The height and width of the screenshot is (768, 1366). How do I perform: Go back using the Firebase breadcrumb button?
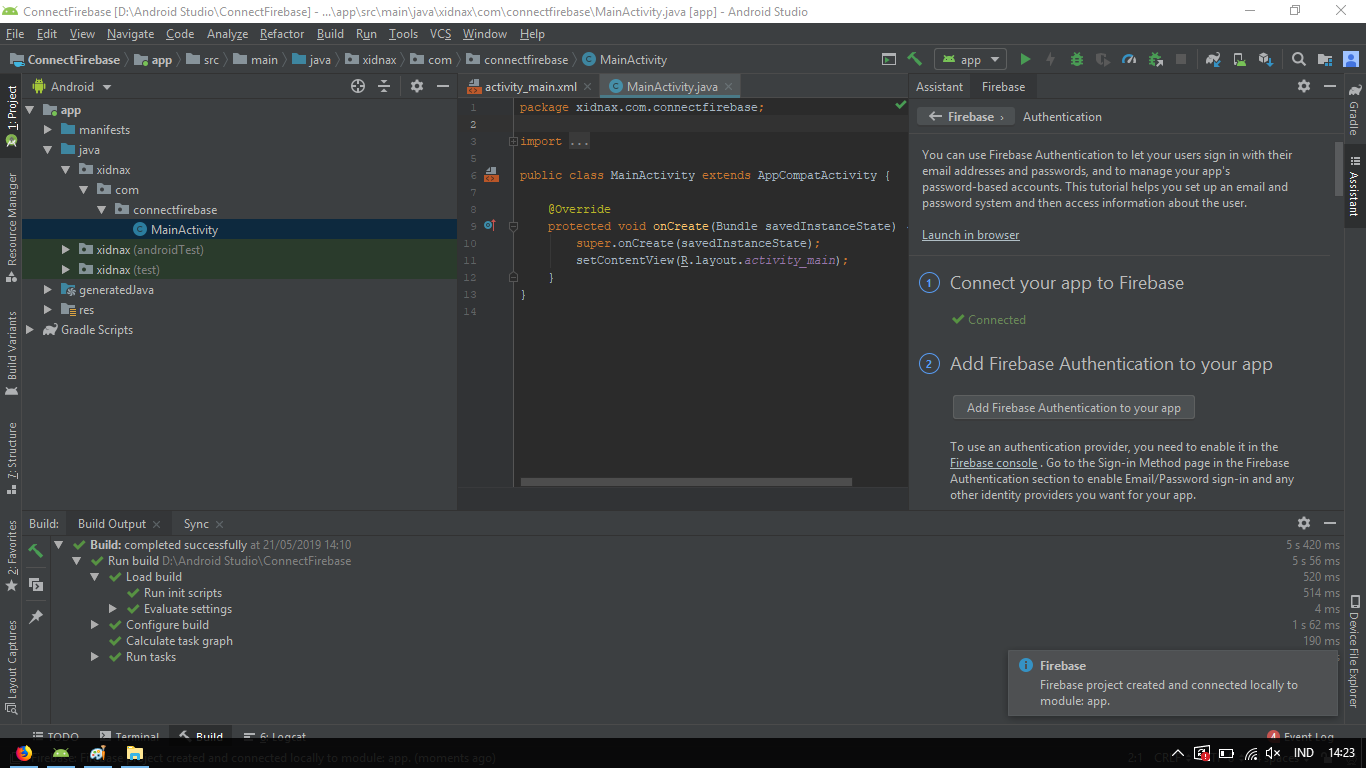click(x=966, y=117)
